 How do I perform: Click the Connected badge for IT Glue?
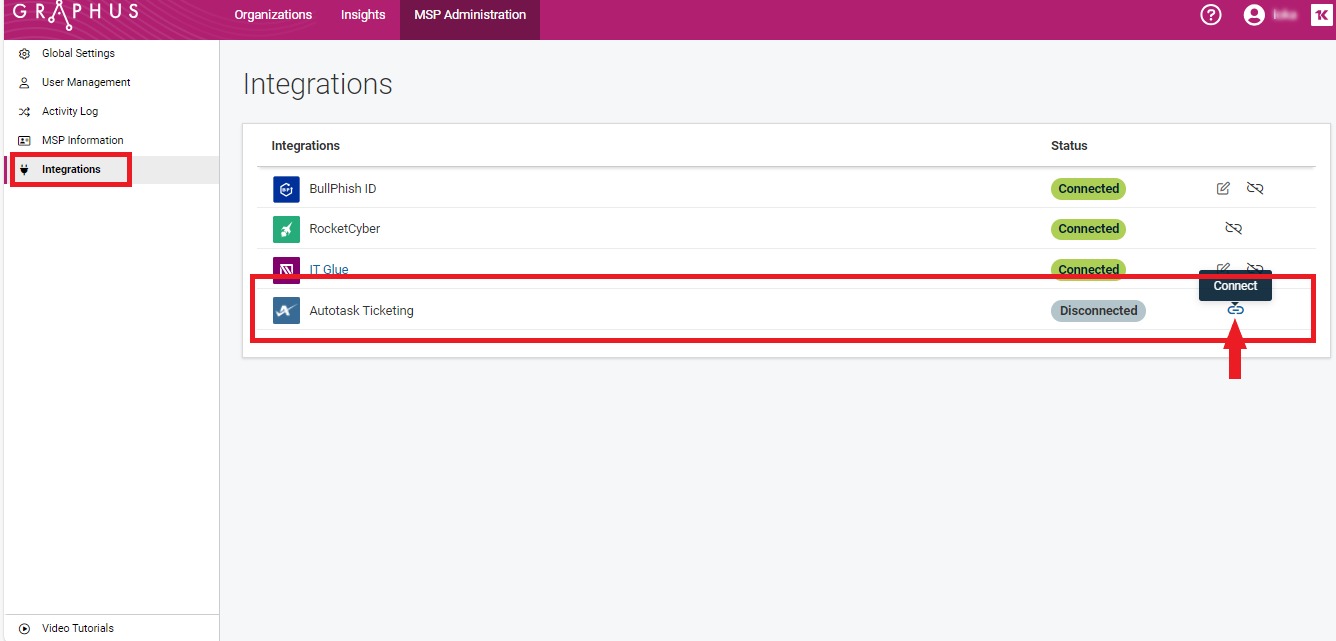[1088, 269]
